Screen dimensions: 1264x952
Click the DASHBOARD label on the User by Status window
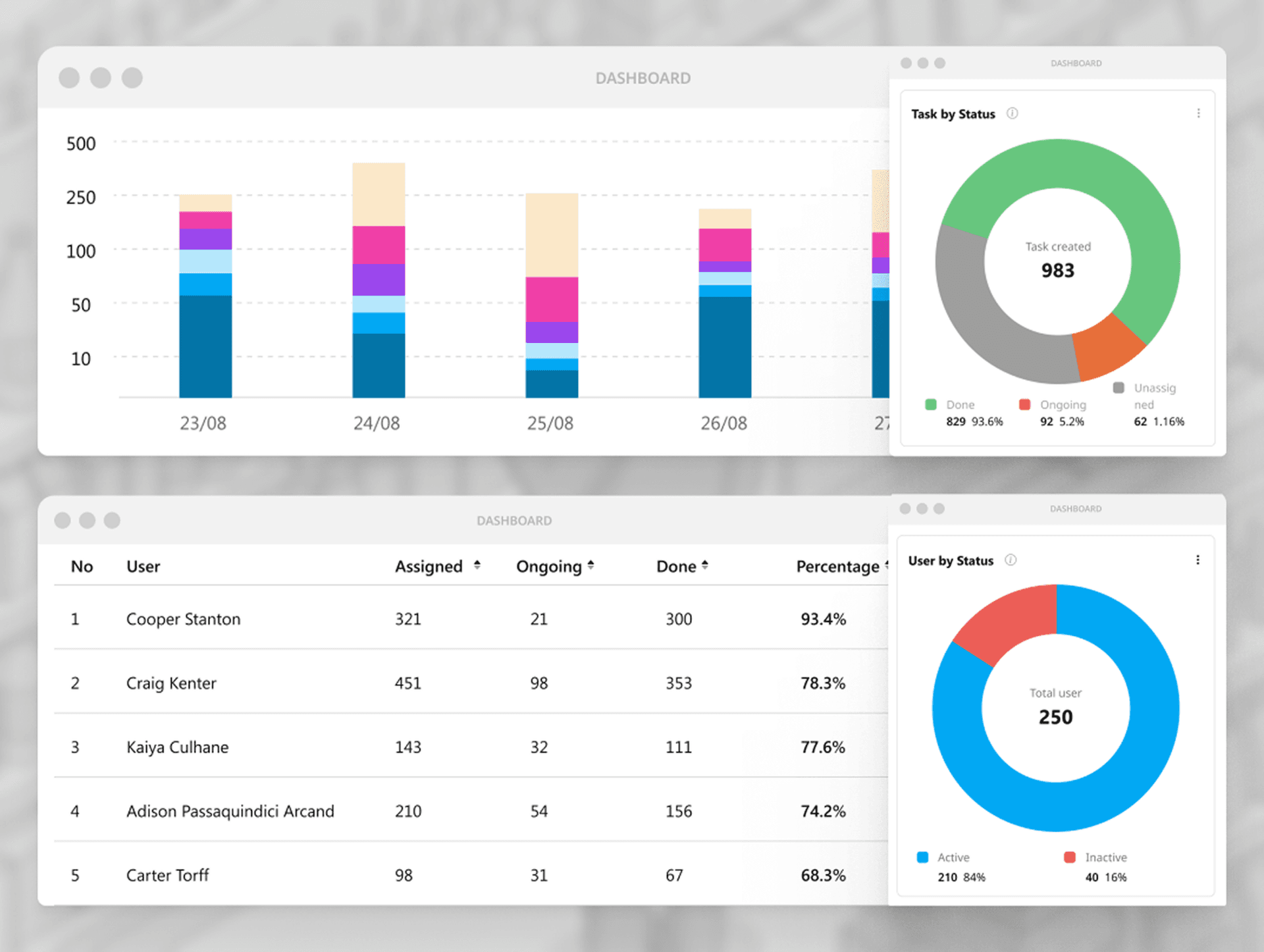(1076, 508)
